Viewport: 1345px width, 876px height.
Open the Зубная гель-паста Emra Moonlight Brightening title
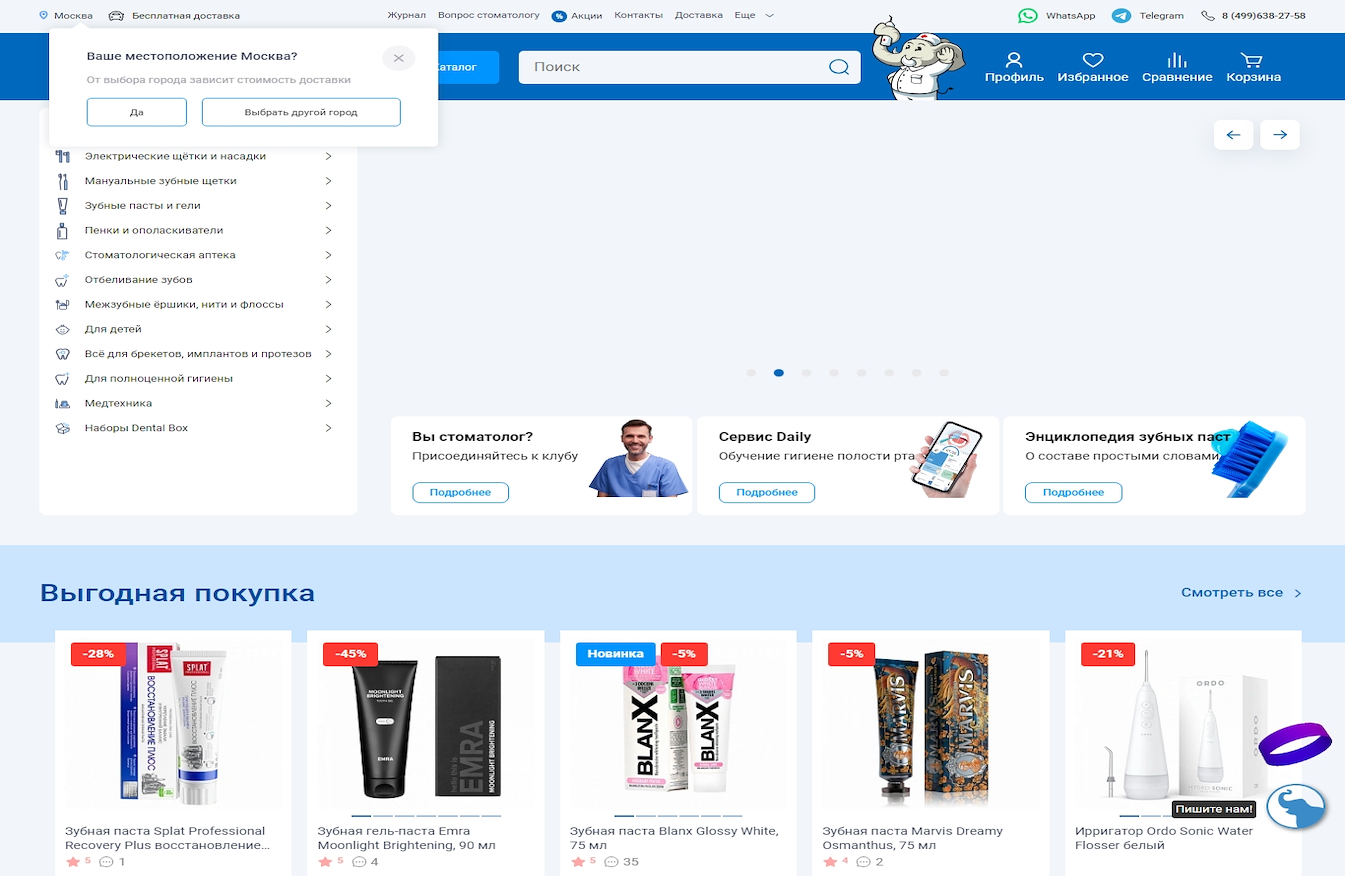[407, 838]
